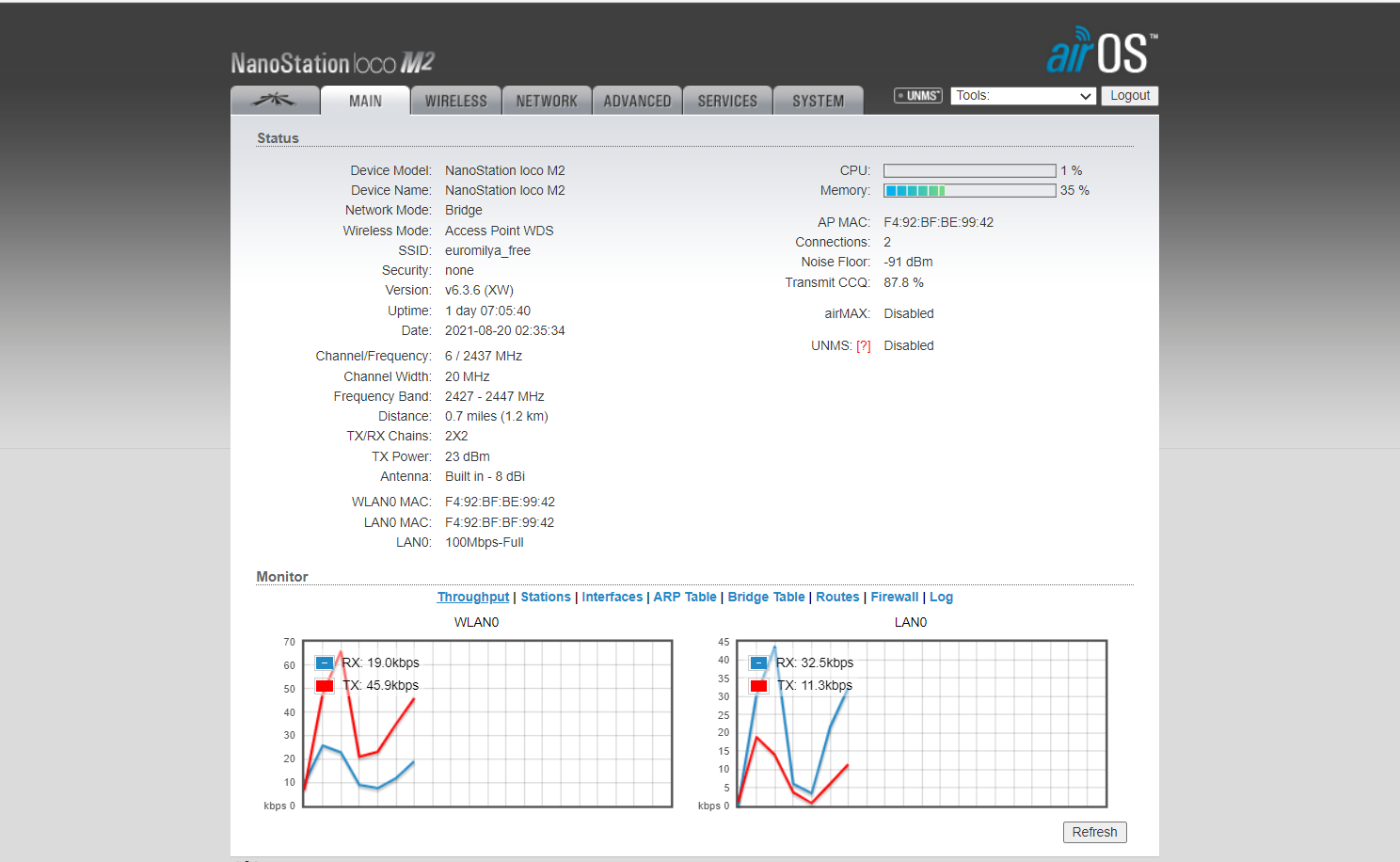Click the UNMS badge icon
This screenshot has height=862, width=1400.
(x=917, y=96)
